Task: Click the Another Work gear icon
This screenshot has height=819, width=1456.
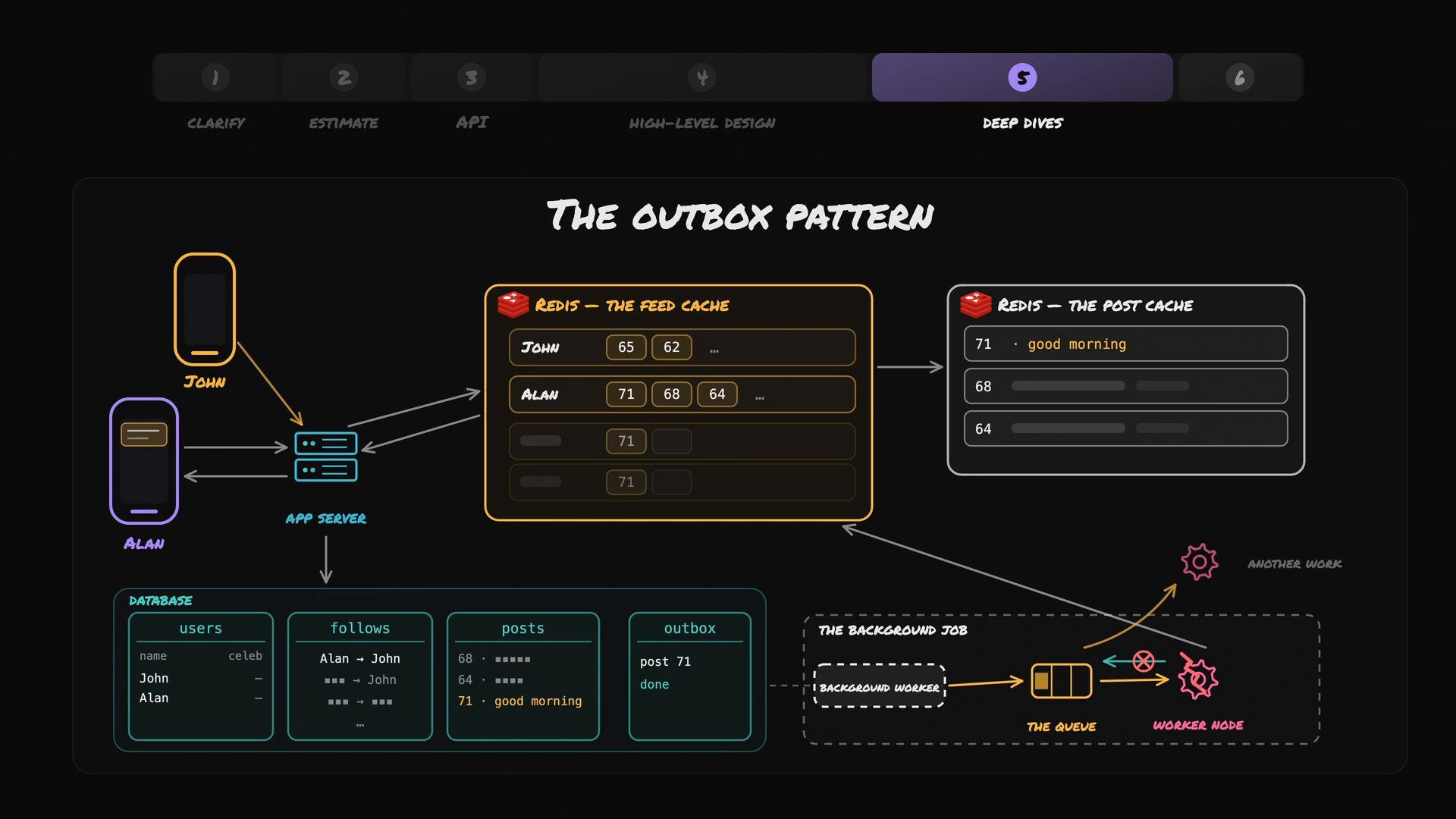Action: point(1200,562)
